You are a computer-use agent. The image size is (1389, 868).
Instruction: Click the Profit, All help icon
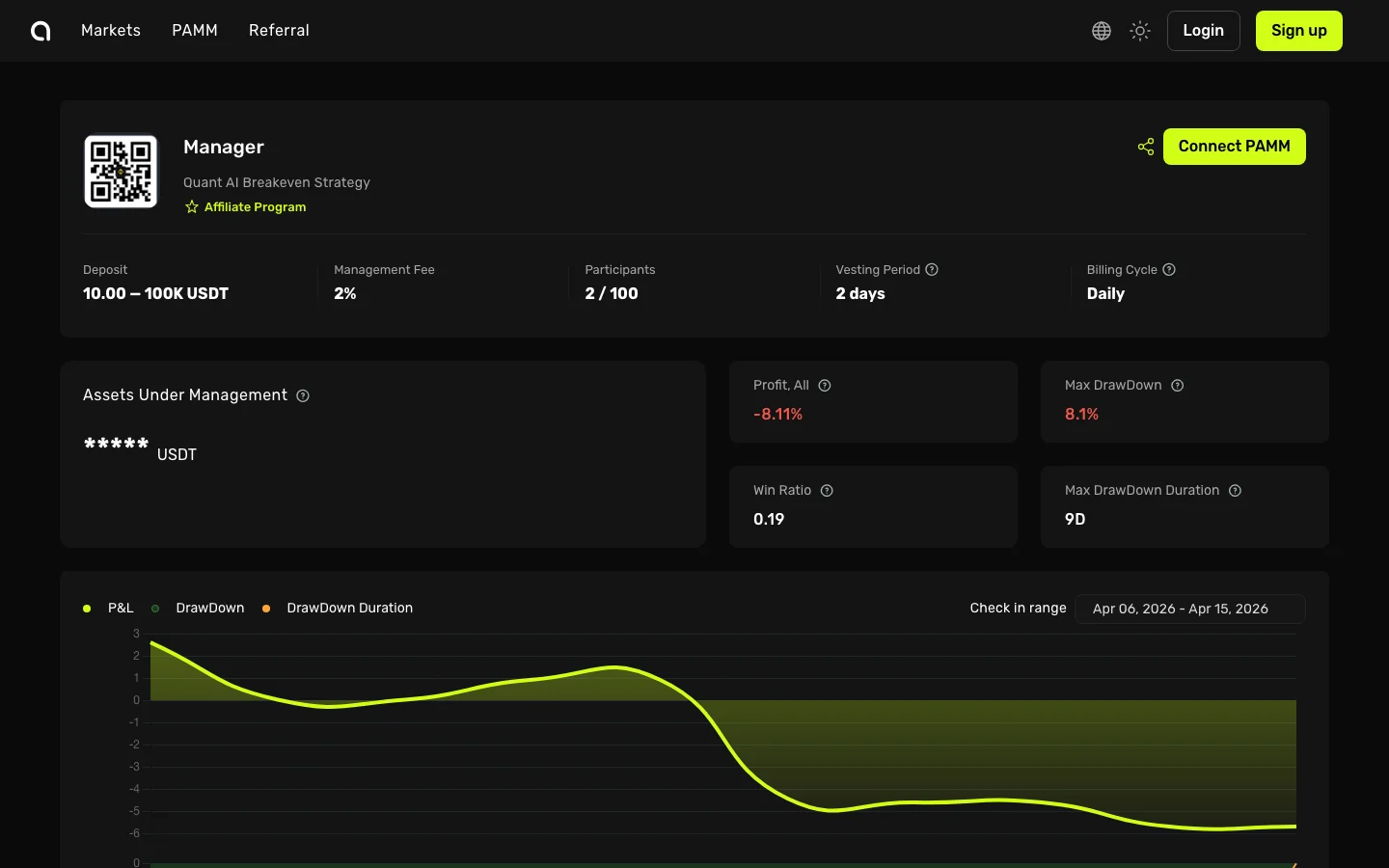825,386
